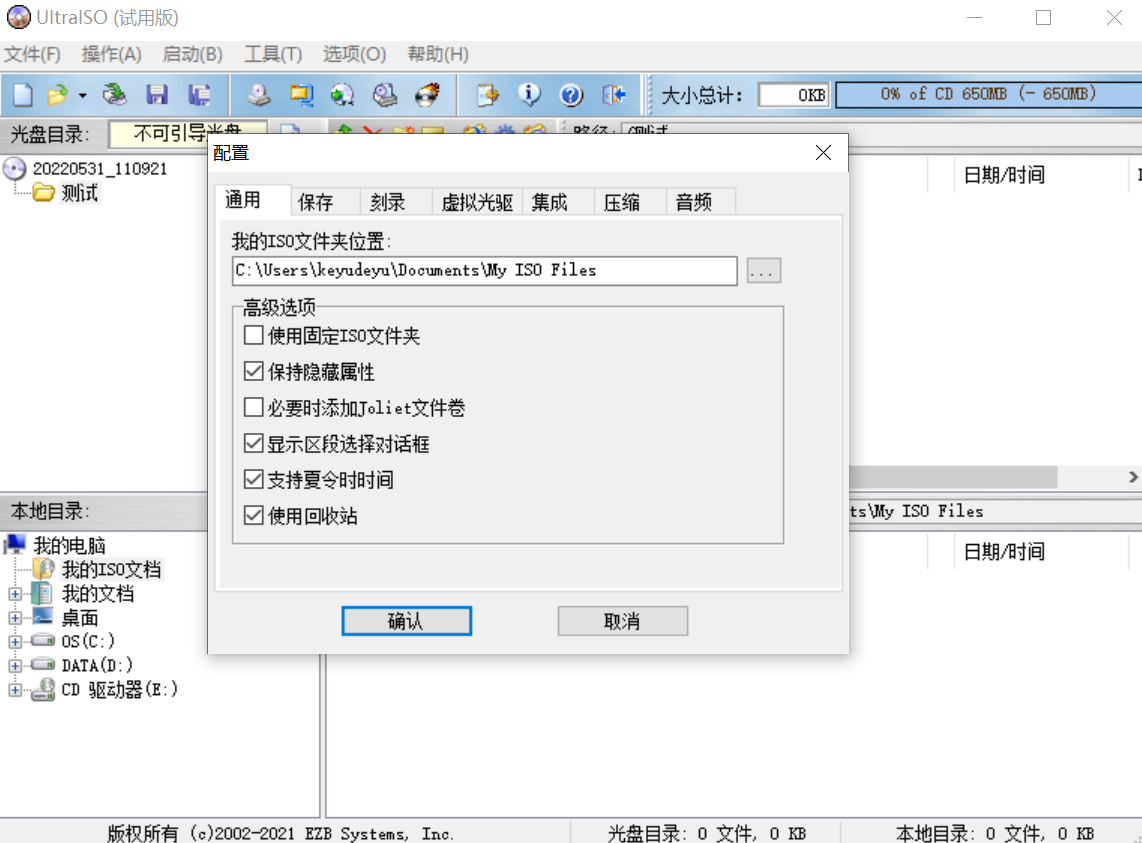Click the 取消 button
The width and height of the screenshot is (1142, 843).
(622, 620)
